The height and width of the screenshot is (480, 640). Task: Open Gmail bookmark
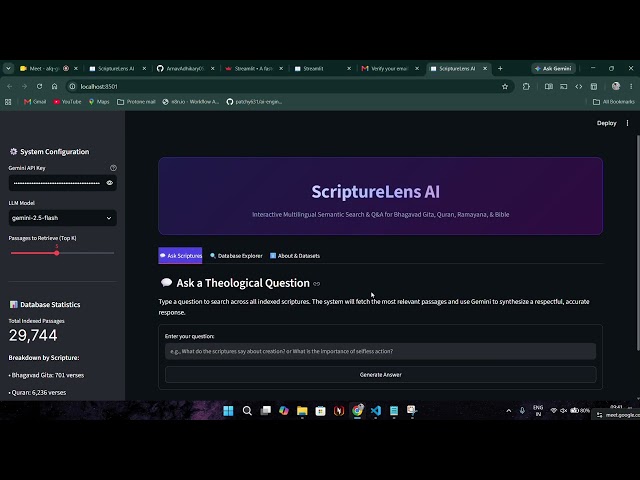click(x=35, y=102)
